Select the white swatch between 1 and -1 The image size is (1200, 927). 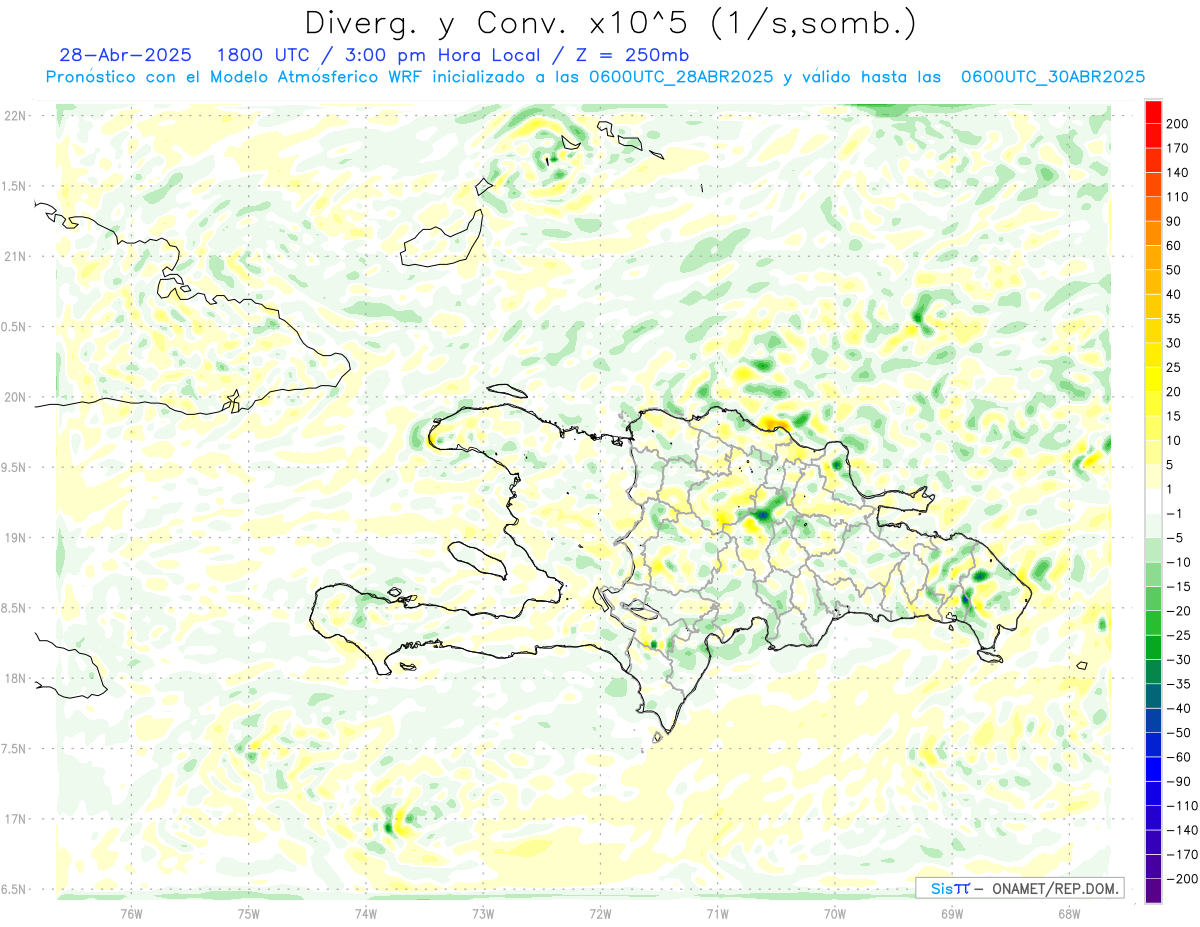point(1153,502)
